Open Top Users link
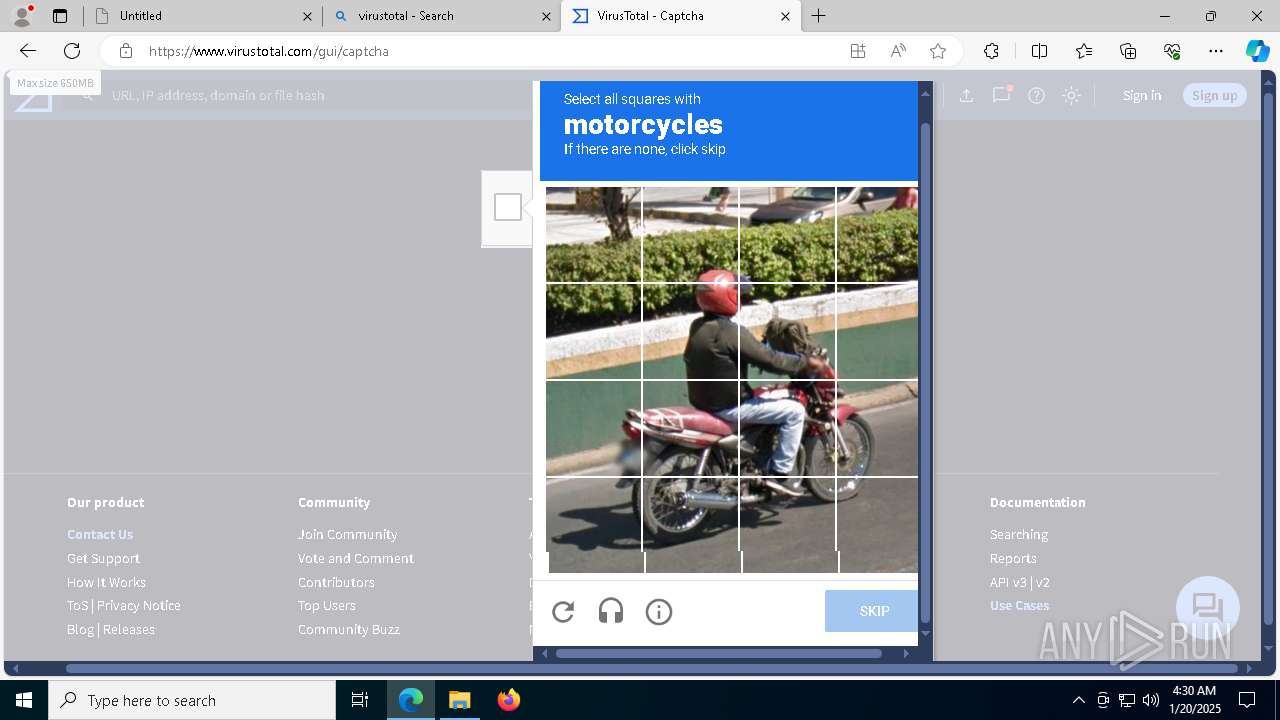 click(326, 606)
